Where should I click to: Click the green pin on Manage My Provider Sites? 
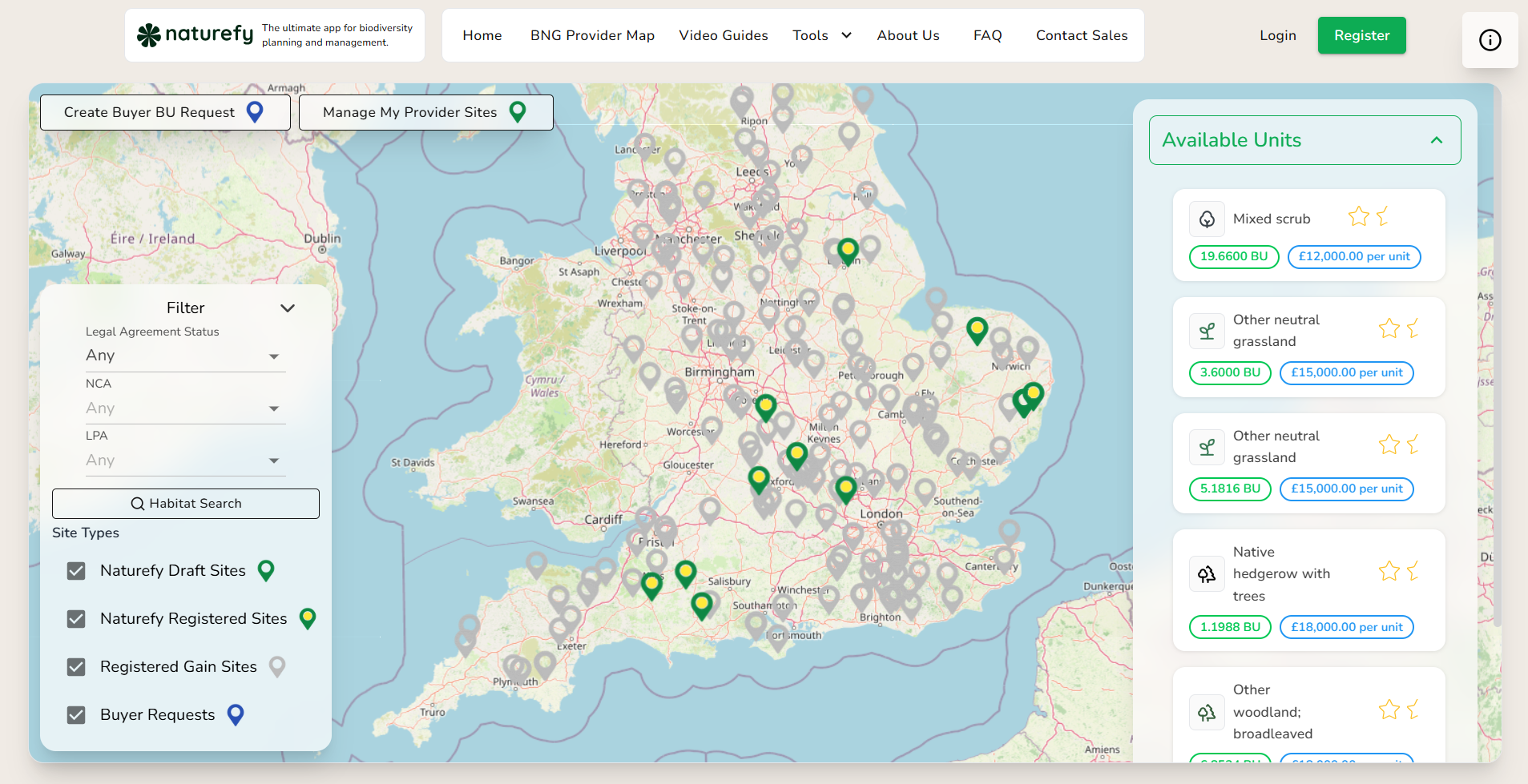click(x=518, y=112)
